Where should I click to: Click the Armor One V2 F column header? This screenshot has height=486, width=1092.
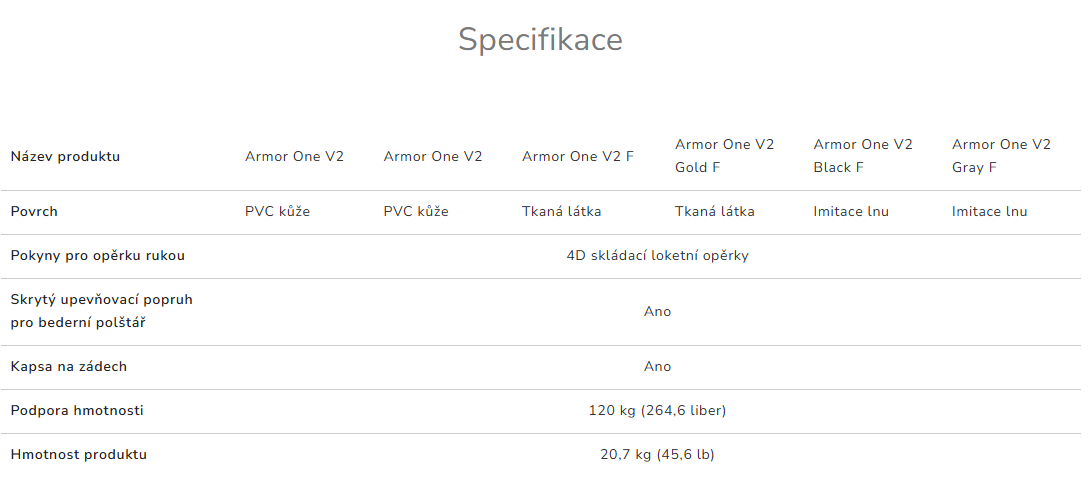[x=578, y=156]
